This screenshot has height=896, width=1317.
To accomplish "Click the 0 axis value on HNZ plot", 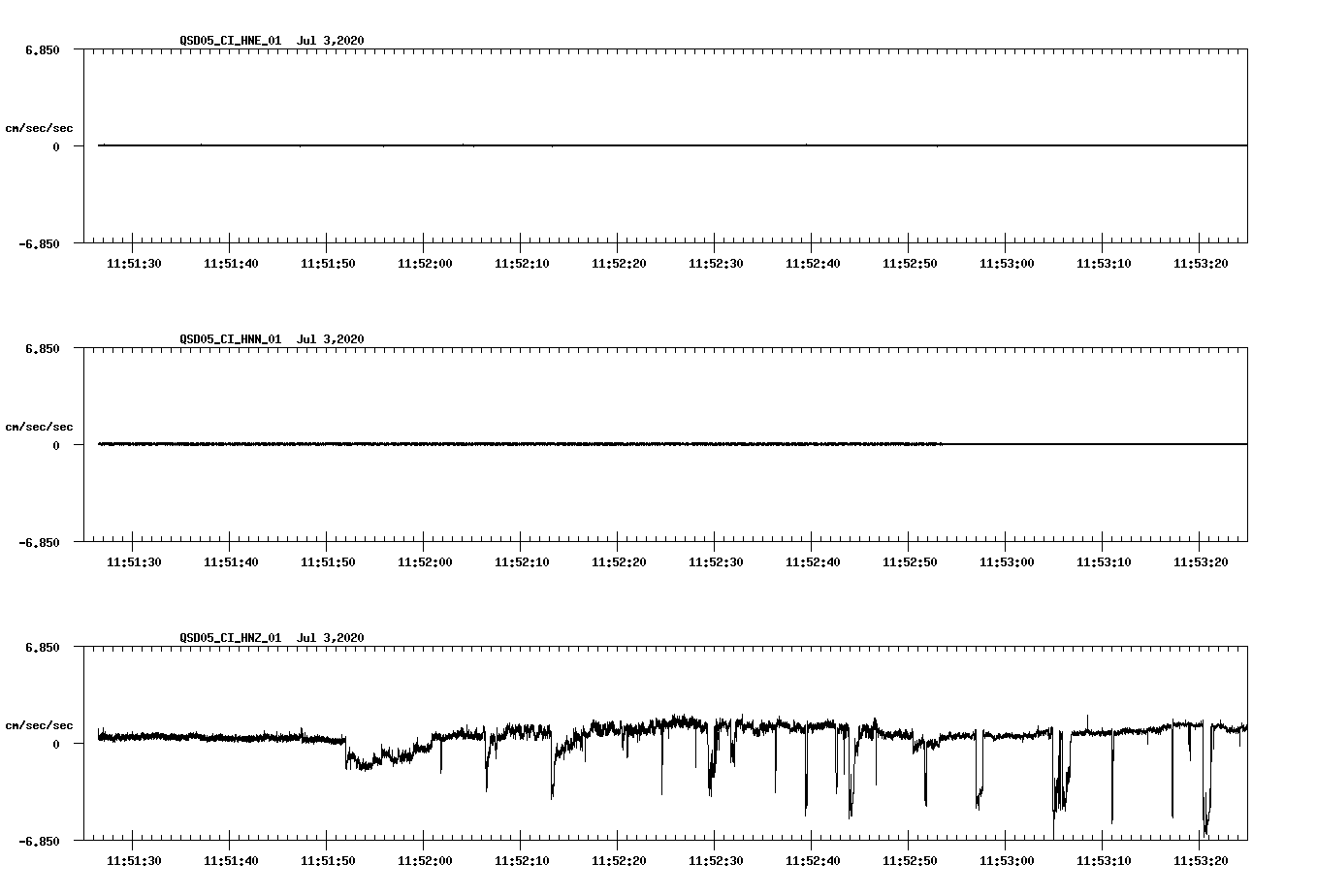I will click(x=56, y=745).
